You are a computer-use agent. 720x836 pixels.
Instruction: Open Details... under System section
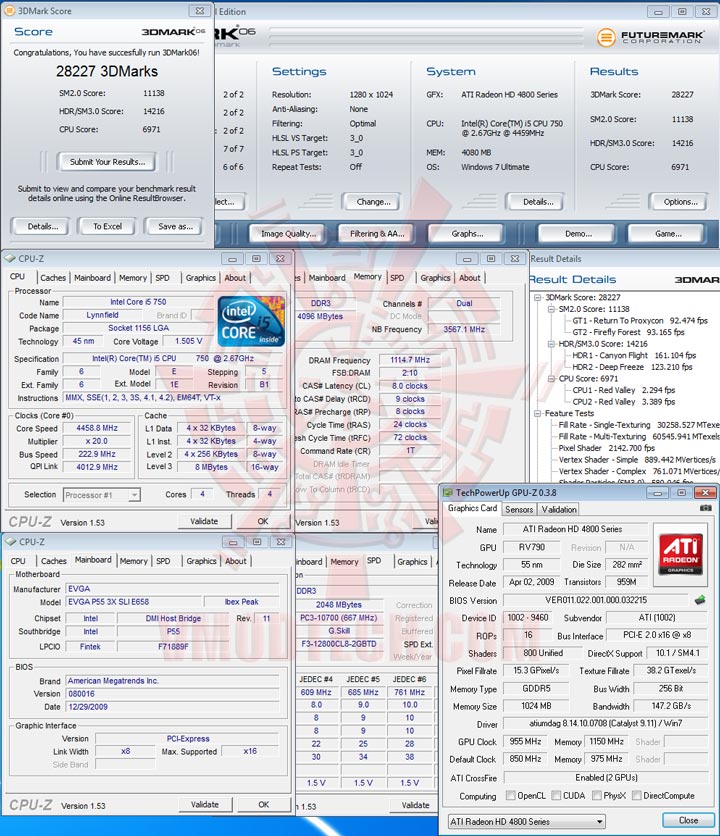(x=538, y=202)
